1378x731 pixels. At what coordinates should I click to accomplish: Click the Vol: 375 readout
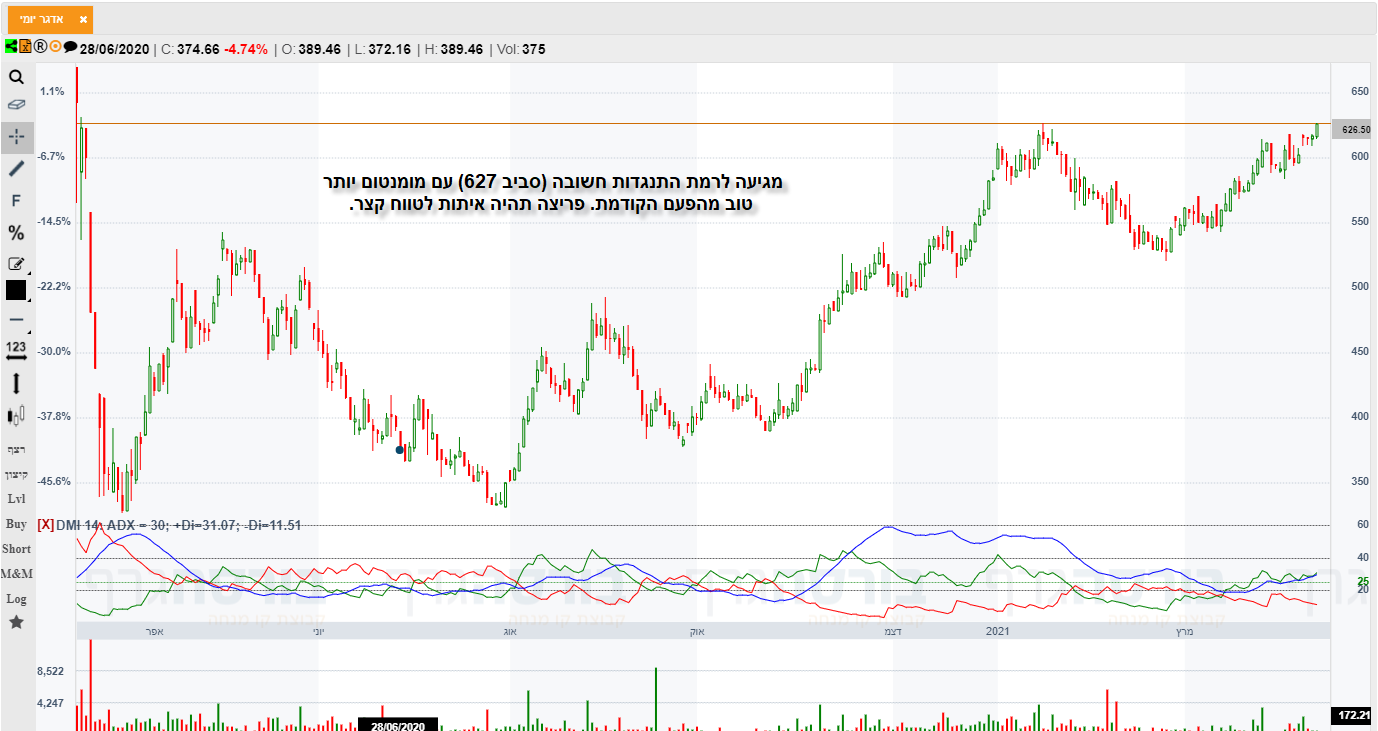521,49
